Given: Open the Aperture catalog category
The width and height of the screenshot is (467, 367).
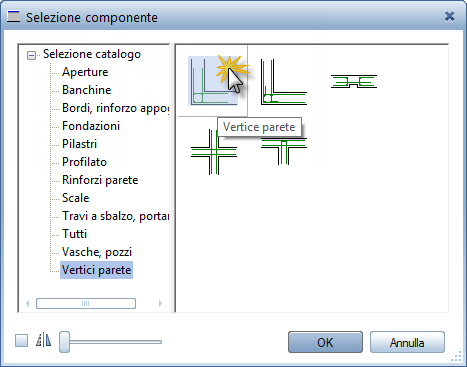Looking at the screenshot, I should click(x=85, y=72).
